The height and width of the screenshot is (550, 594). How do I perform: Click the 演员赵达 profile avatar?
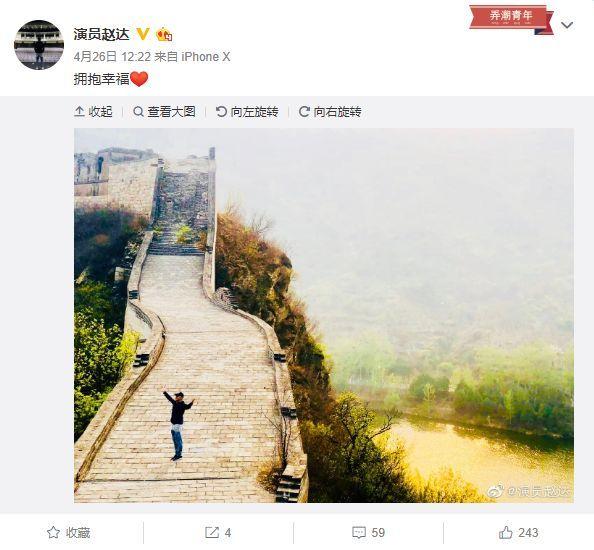tap(39, 45)
